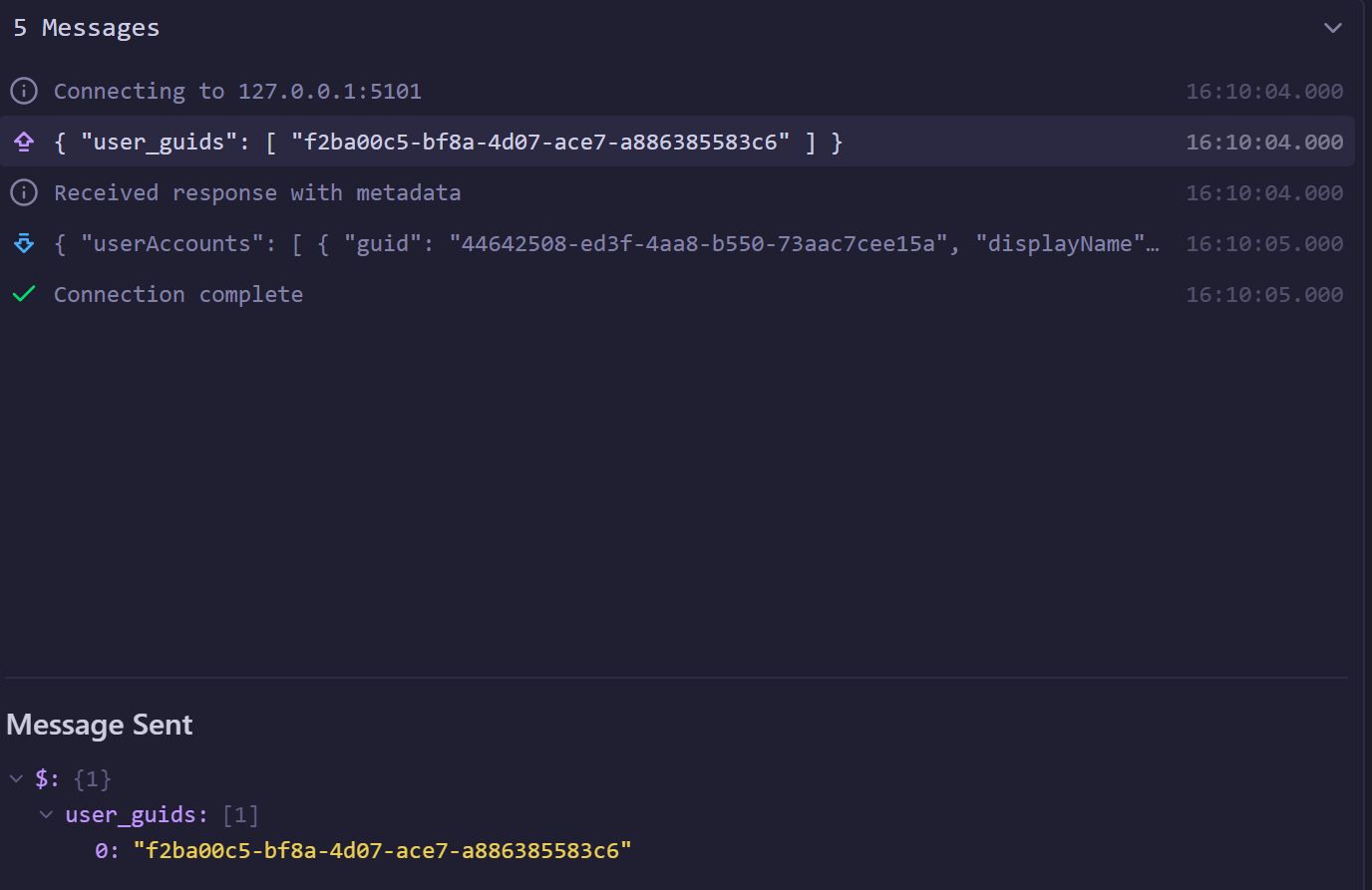Collapse the $ root node in Message Sent
The image size is (1372, 890).
point(16,778)
